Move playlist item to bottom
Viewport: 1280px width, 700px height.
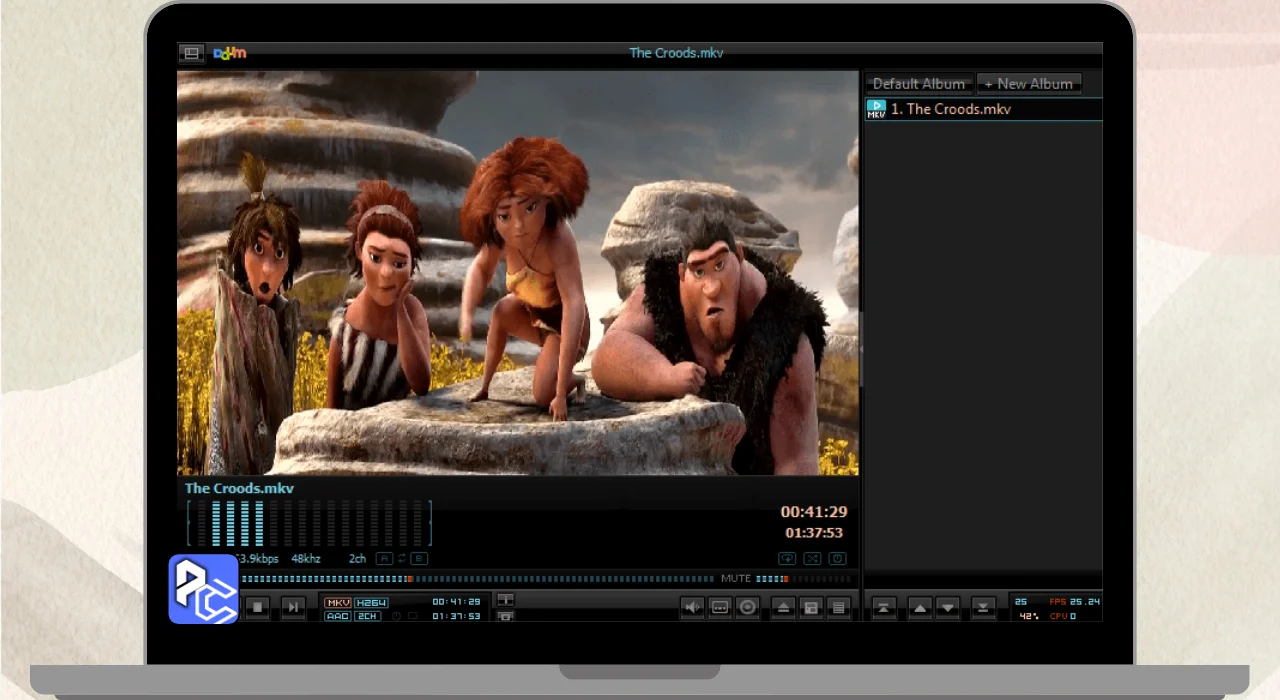(x=984, y=607)
